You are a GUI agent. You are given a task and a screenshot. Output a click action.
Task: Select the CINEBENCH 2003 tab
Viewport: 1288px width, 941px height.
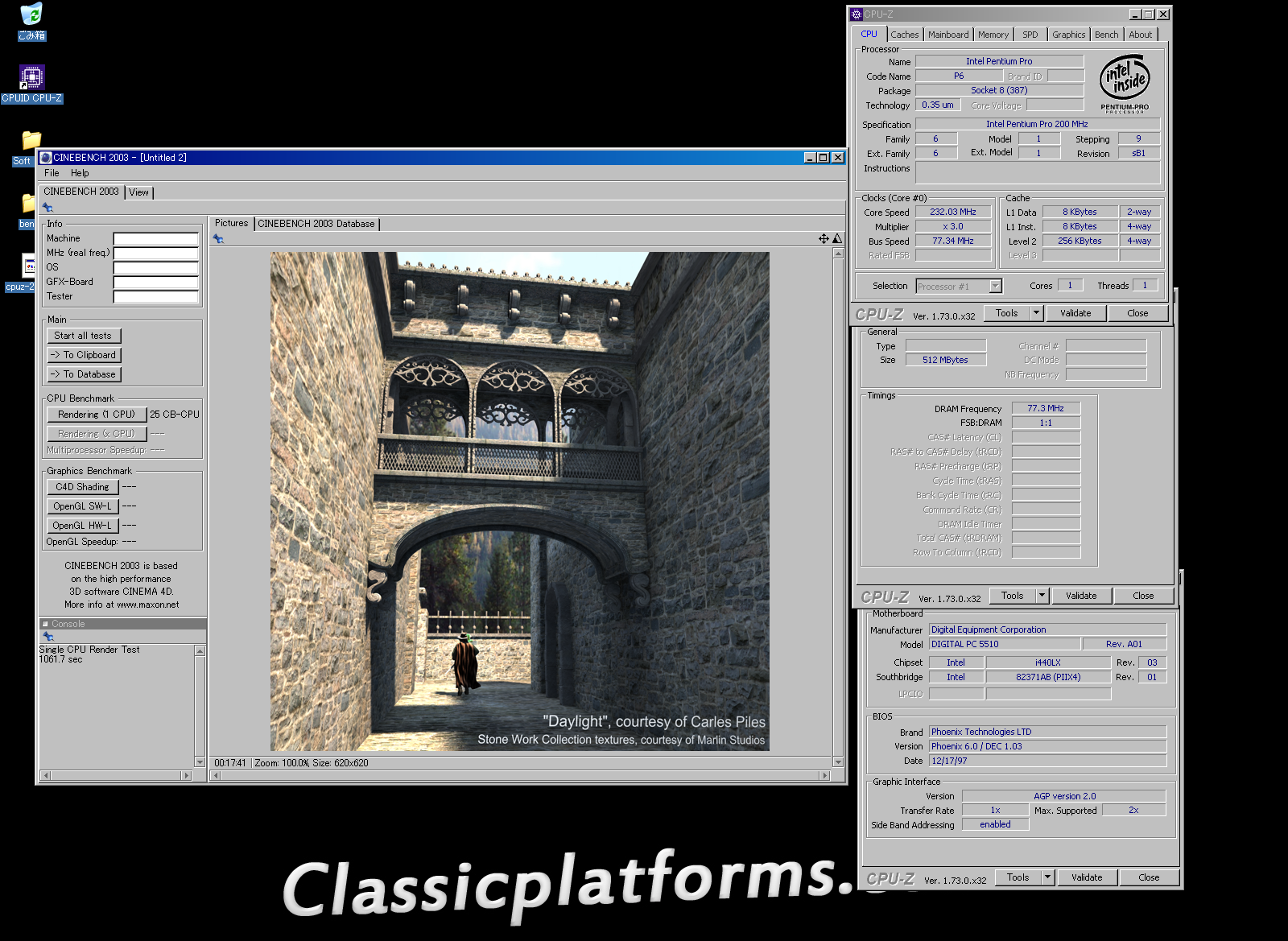[81, 192]
